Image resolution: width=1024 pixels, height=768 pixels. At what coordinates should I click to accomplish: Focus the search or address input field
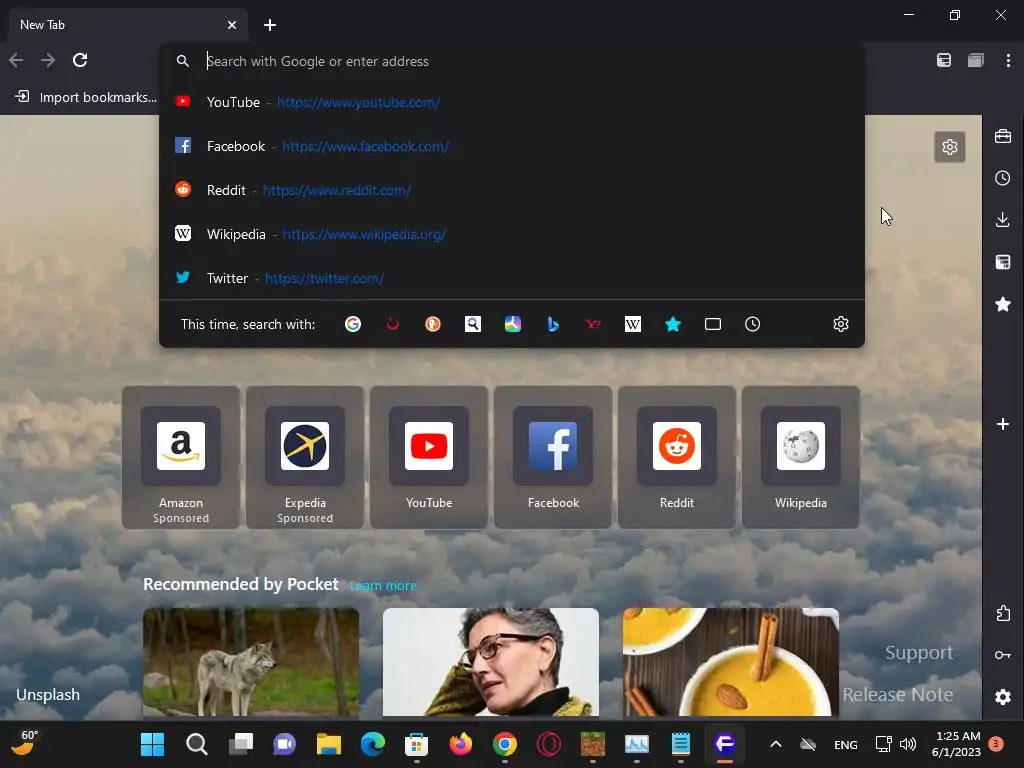[x=513, y=61]
